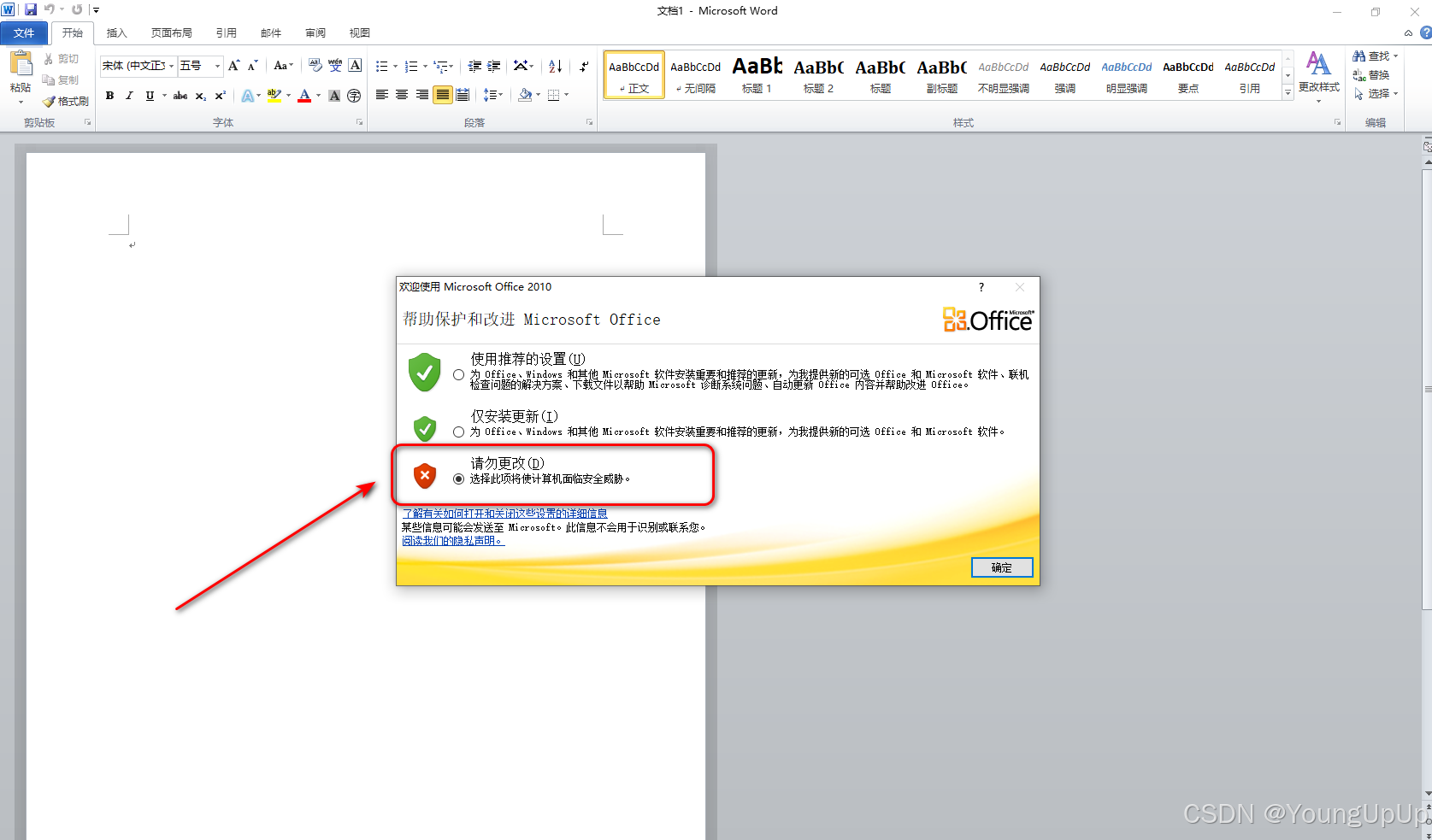Open the Line Spacing dropdown

[493, 95]
